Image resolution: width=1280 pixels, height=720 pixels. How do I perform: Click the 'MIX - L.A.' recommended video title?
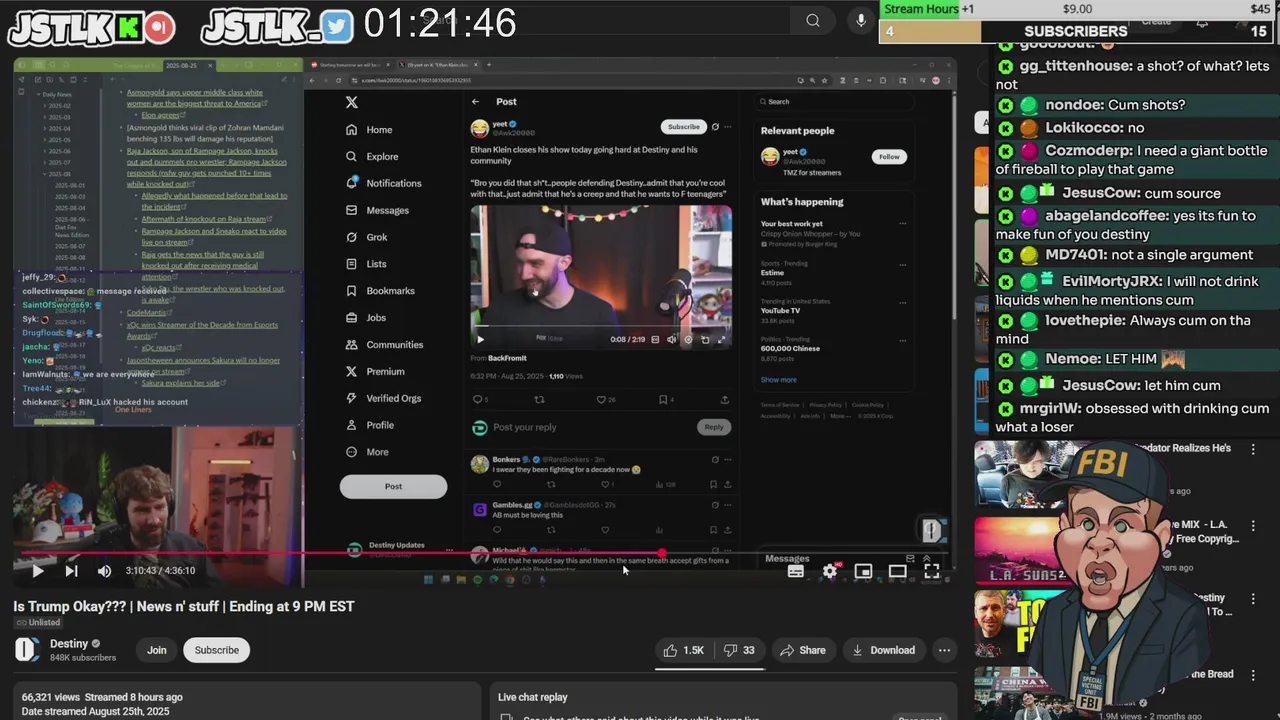[x=1203, y=532]
